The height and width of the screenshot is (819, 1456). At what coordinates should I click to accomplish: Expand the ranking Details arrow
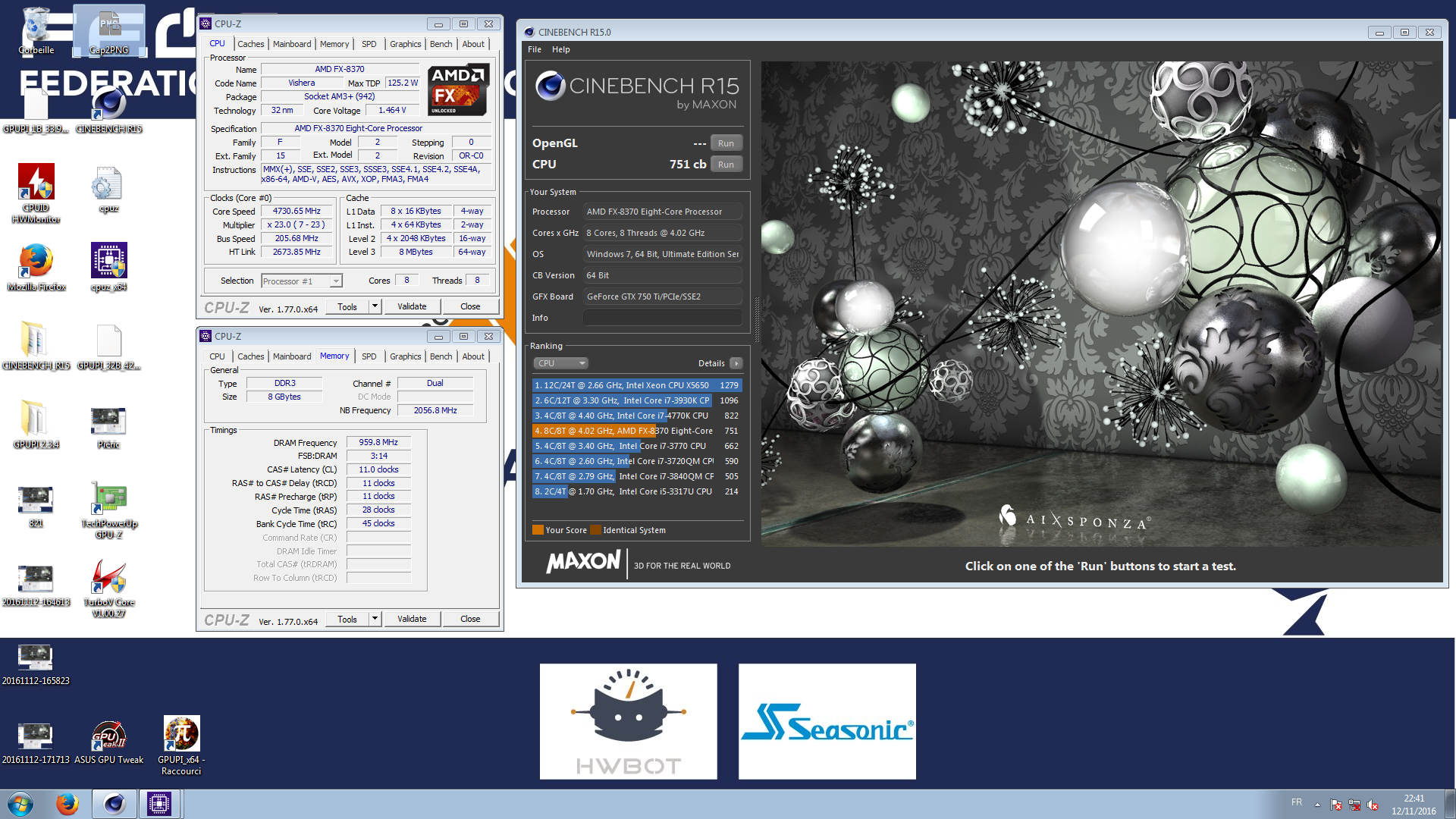click(x=736, y=363)
